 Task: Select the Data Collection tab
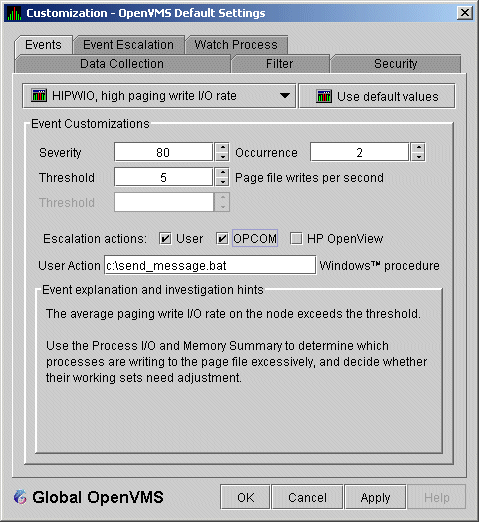click(x=122, y=64)
